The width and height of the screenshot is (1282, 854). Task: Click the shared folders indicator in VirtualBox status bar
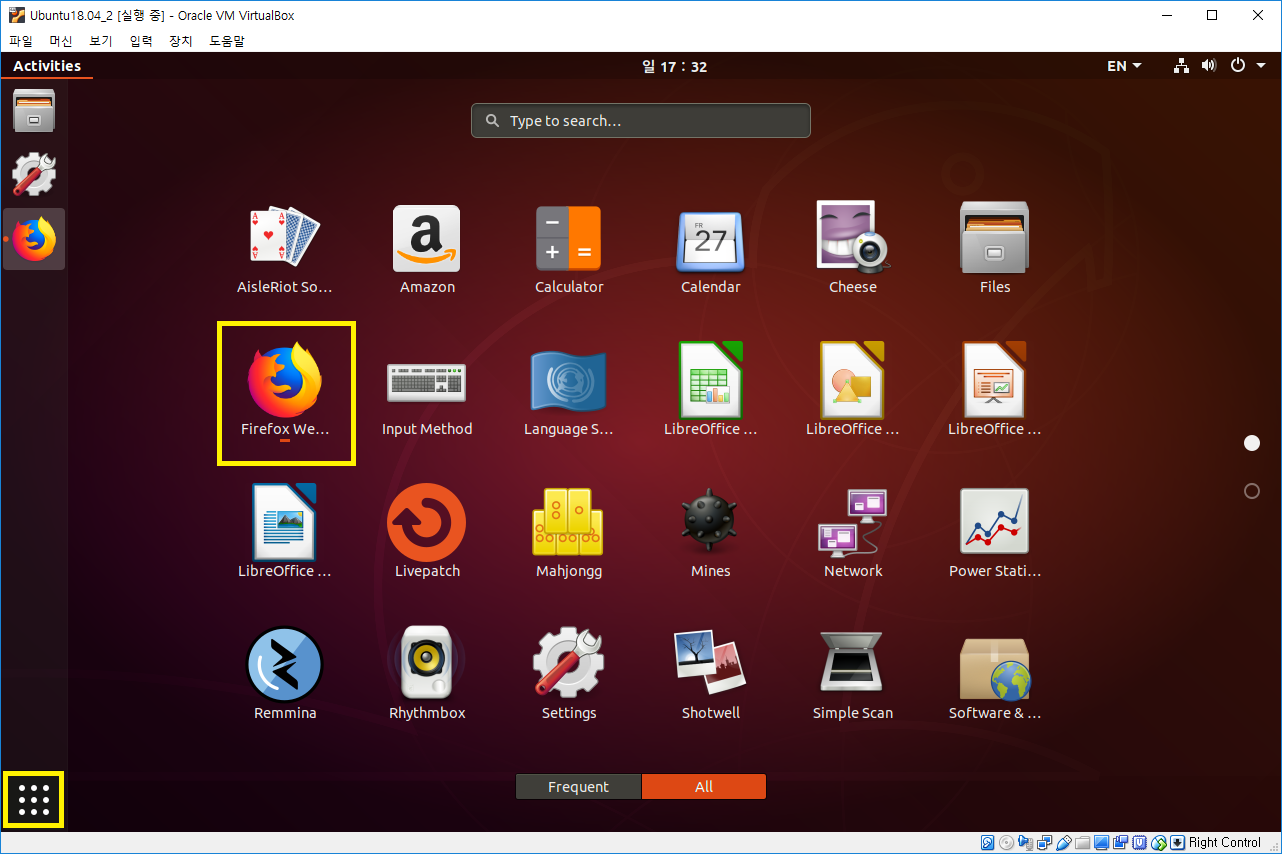[1083, 843]
